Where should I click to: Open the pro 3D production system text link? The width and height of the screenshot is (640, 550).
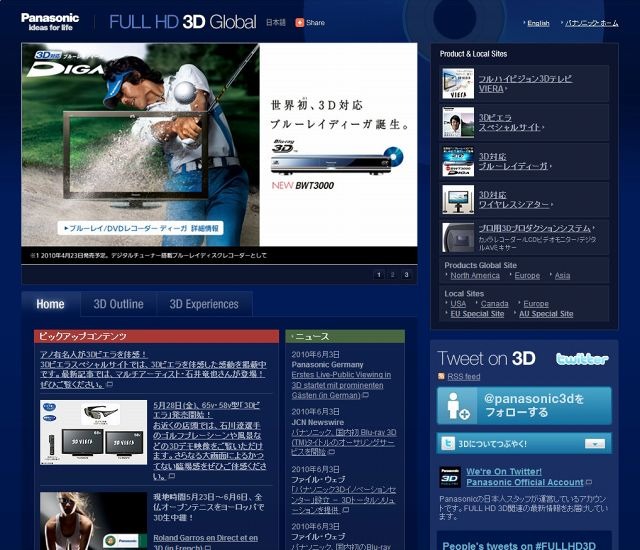click(x=535, y=228)
